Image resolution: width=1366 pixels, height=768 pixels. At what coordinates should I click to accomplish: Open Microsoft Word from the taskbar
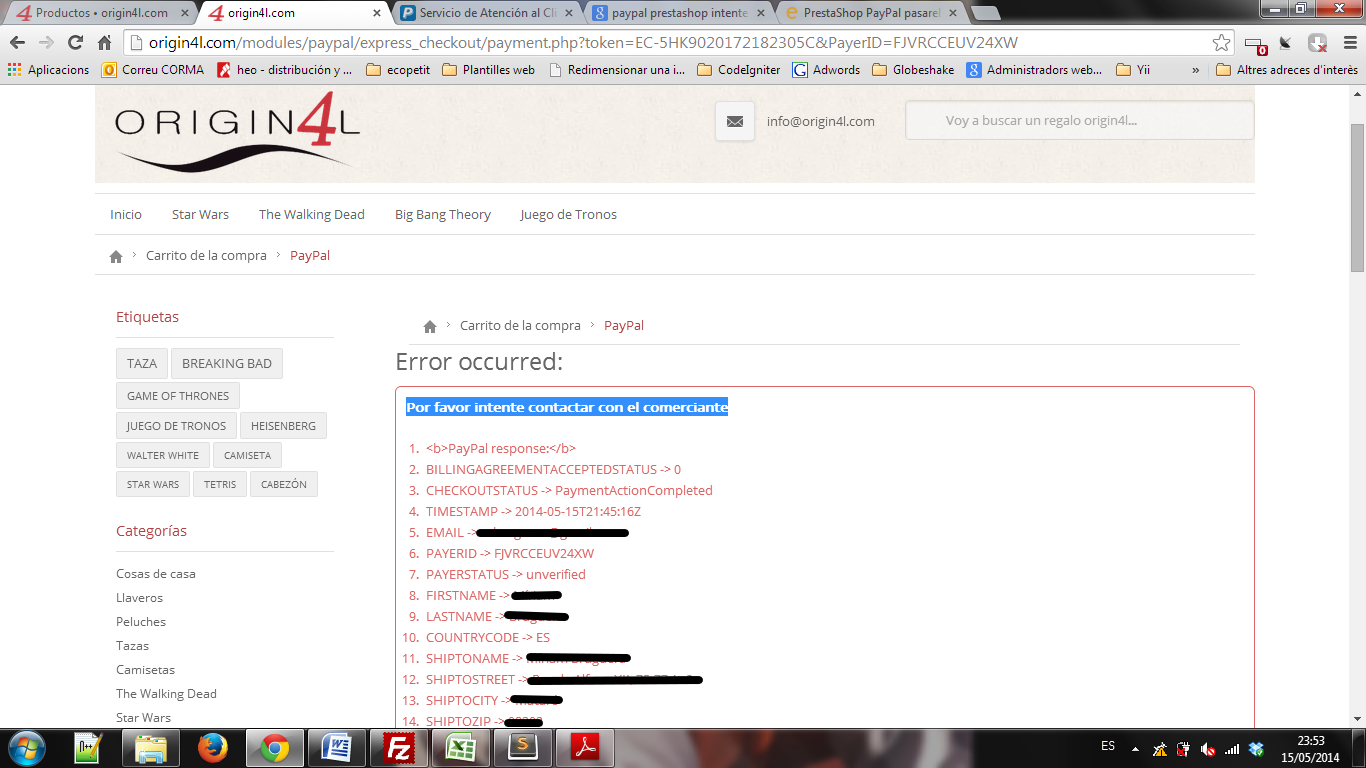(337, 748)
